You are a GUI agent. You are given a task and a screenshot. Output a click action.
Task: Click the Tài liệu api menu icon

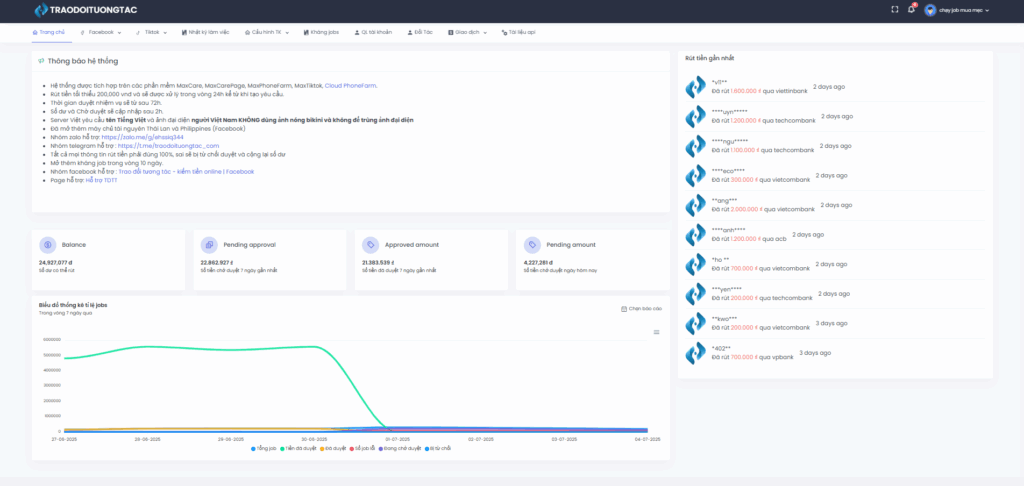point(504,32)
